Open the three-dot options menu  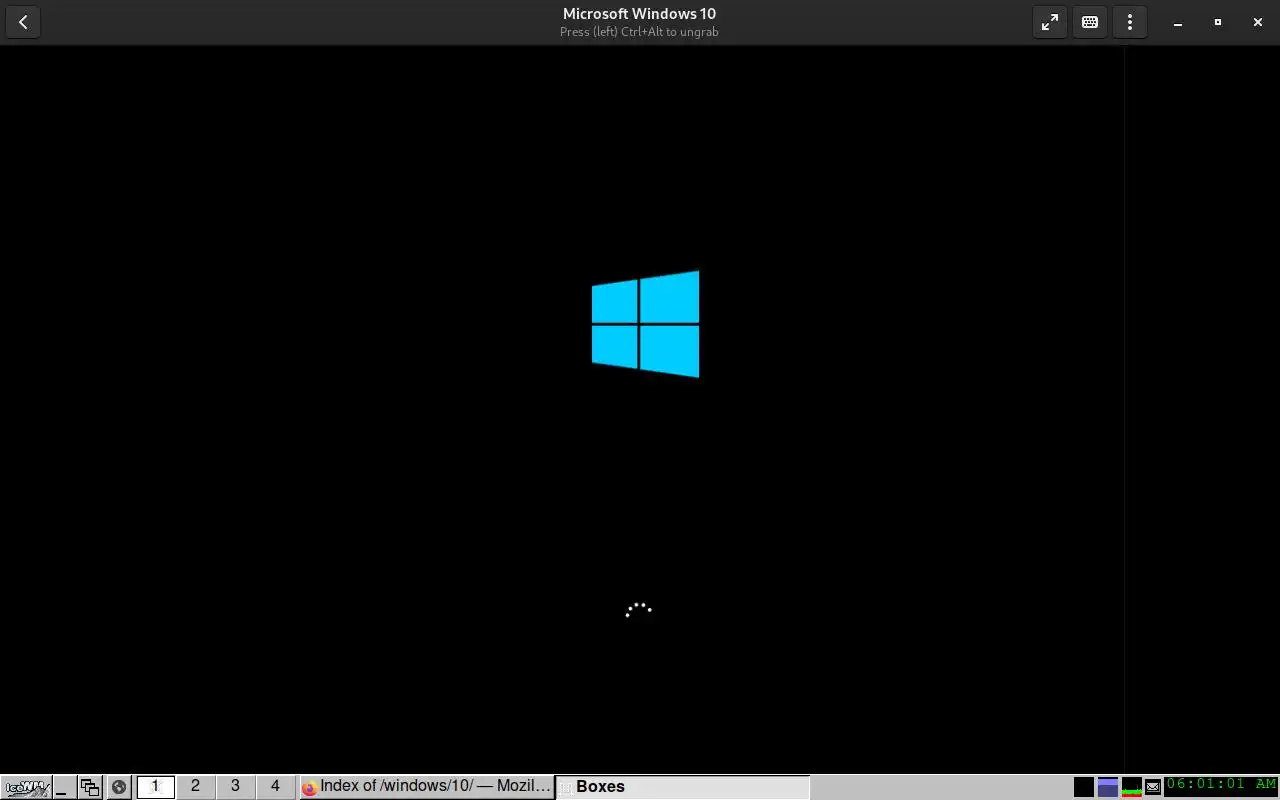[x=1130, y=22]
